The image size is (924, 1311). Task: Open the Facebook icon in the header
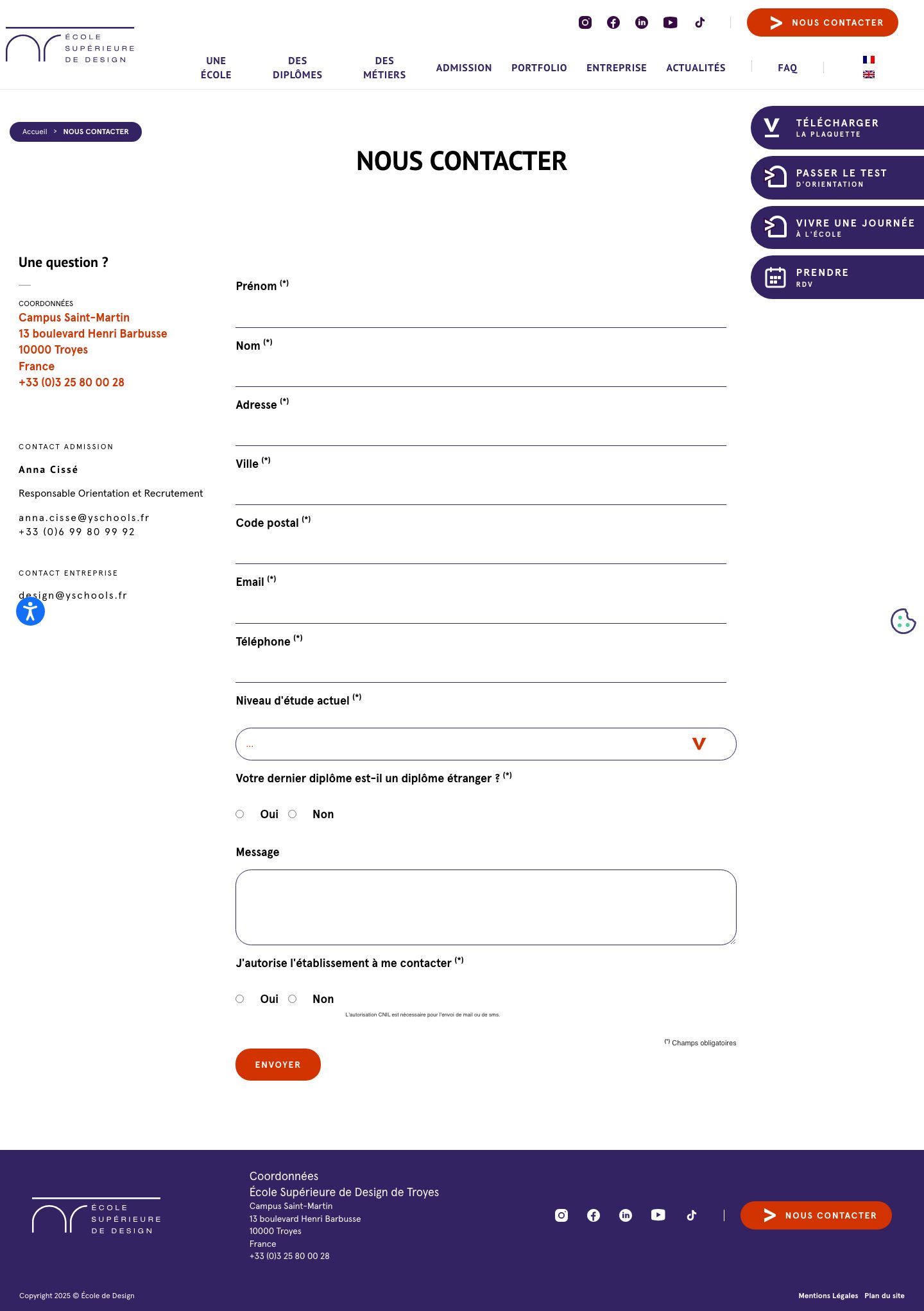[x=613, y=22]
